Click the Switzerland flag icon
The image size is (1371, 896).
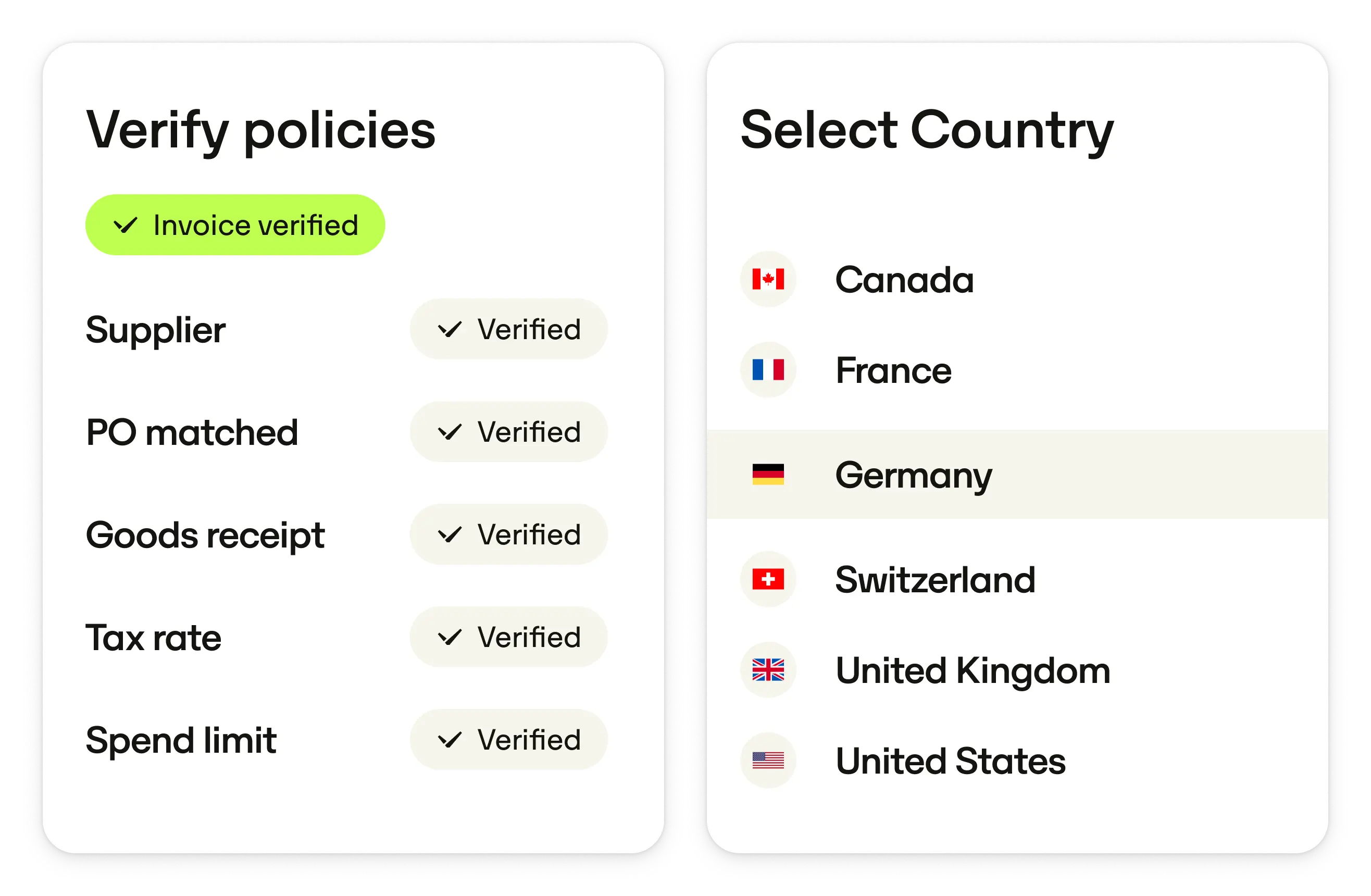768,579
